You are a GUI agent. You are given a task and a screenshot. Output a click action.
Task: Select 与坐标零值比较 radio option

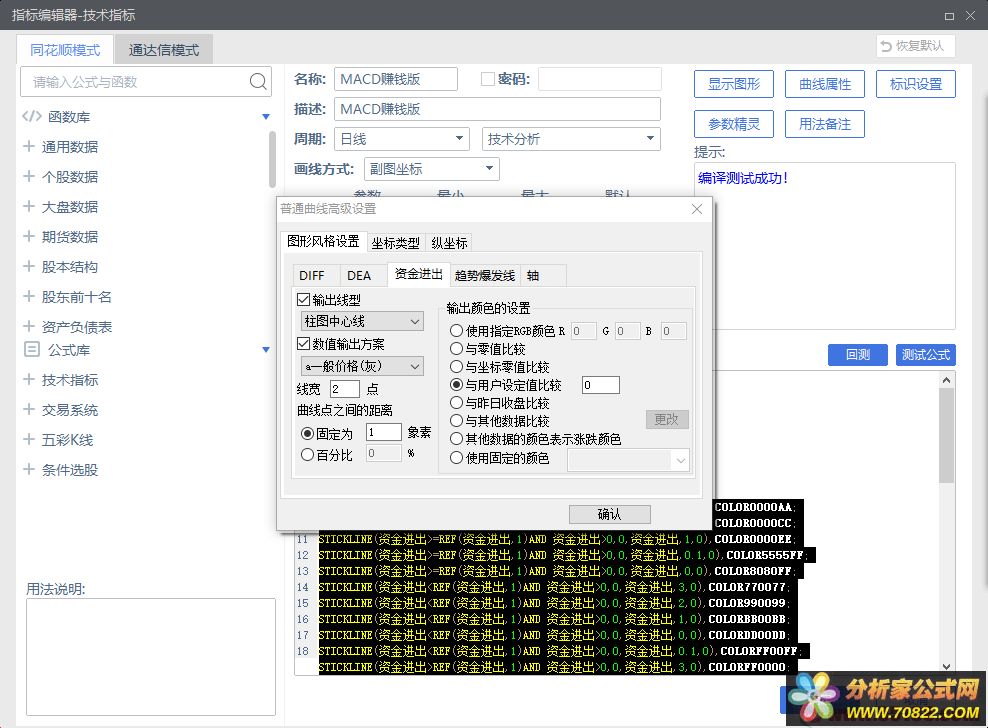click(x=456, y=366)
